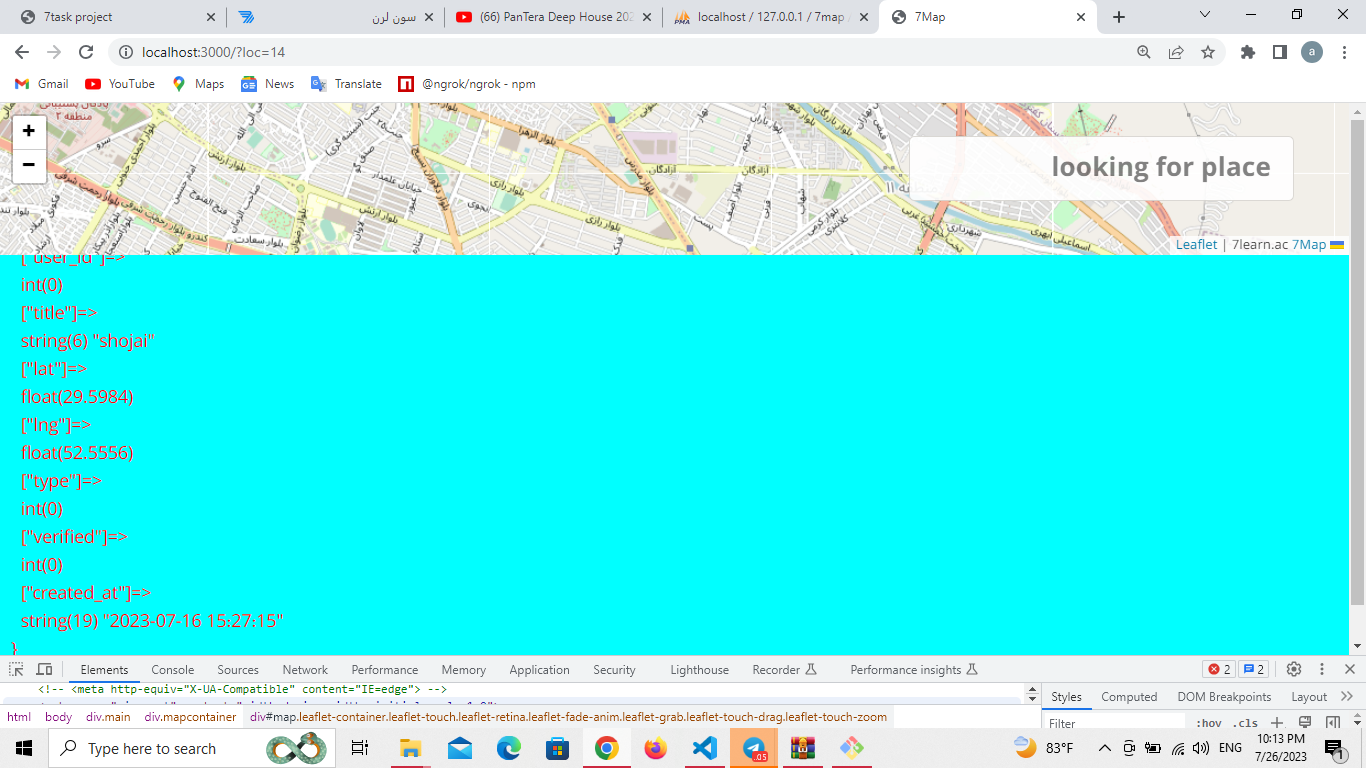Click the 'looking for place' search box
The height and width of the screenshot is (768, 1366).
(x=1101, y=168)
